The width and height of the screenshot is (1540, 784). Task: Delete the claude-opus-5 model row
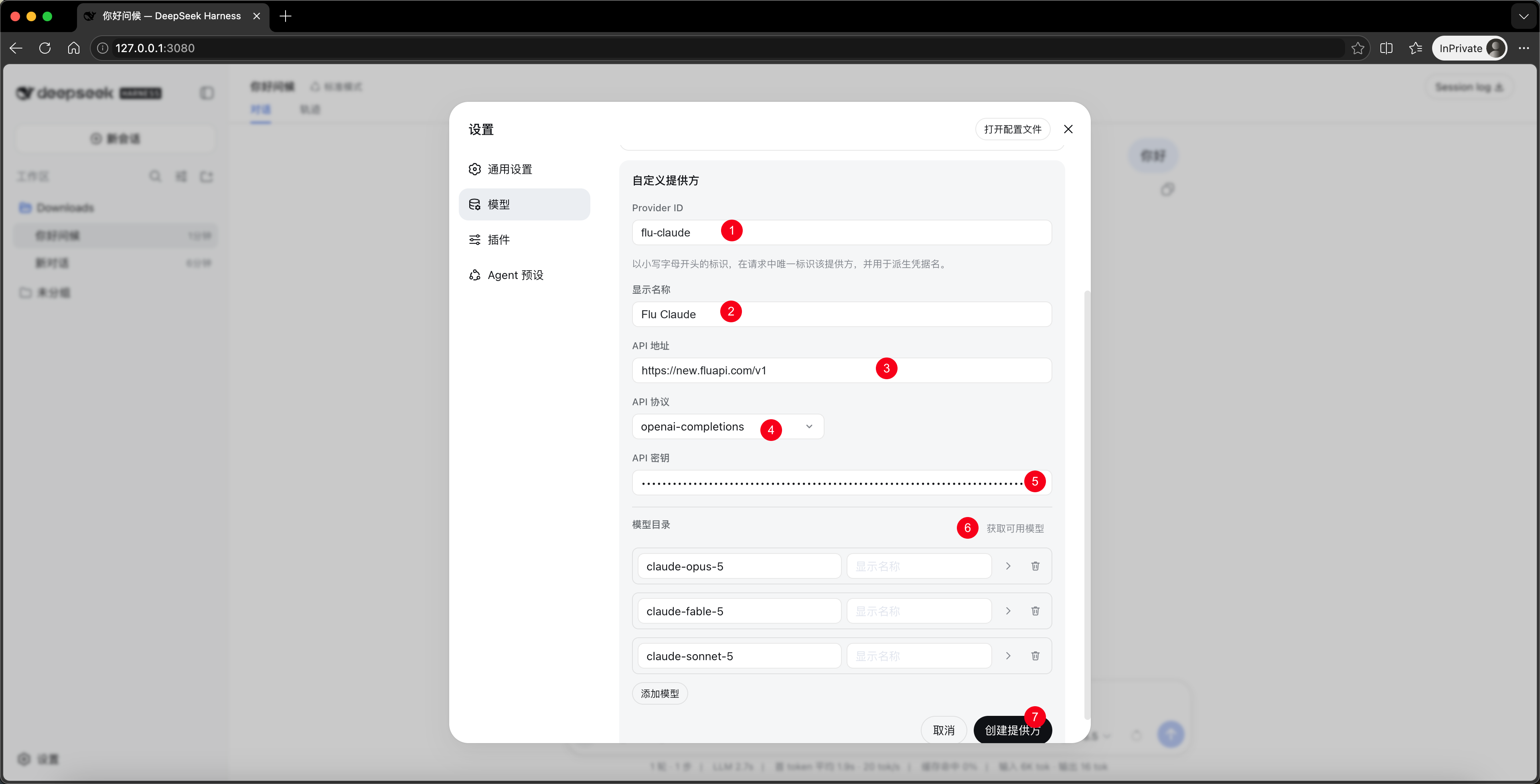pyautogui.click(x=1035, y=566)
